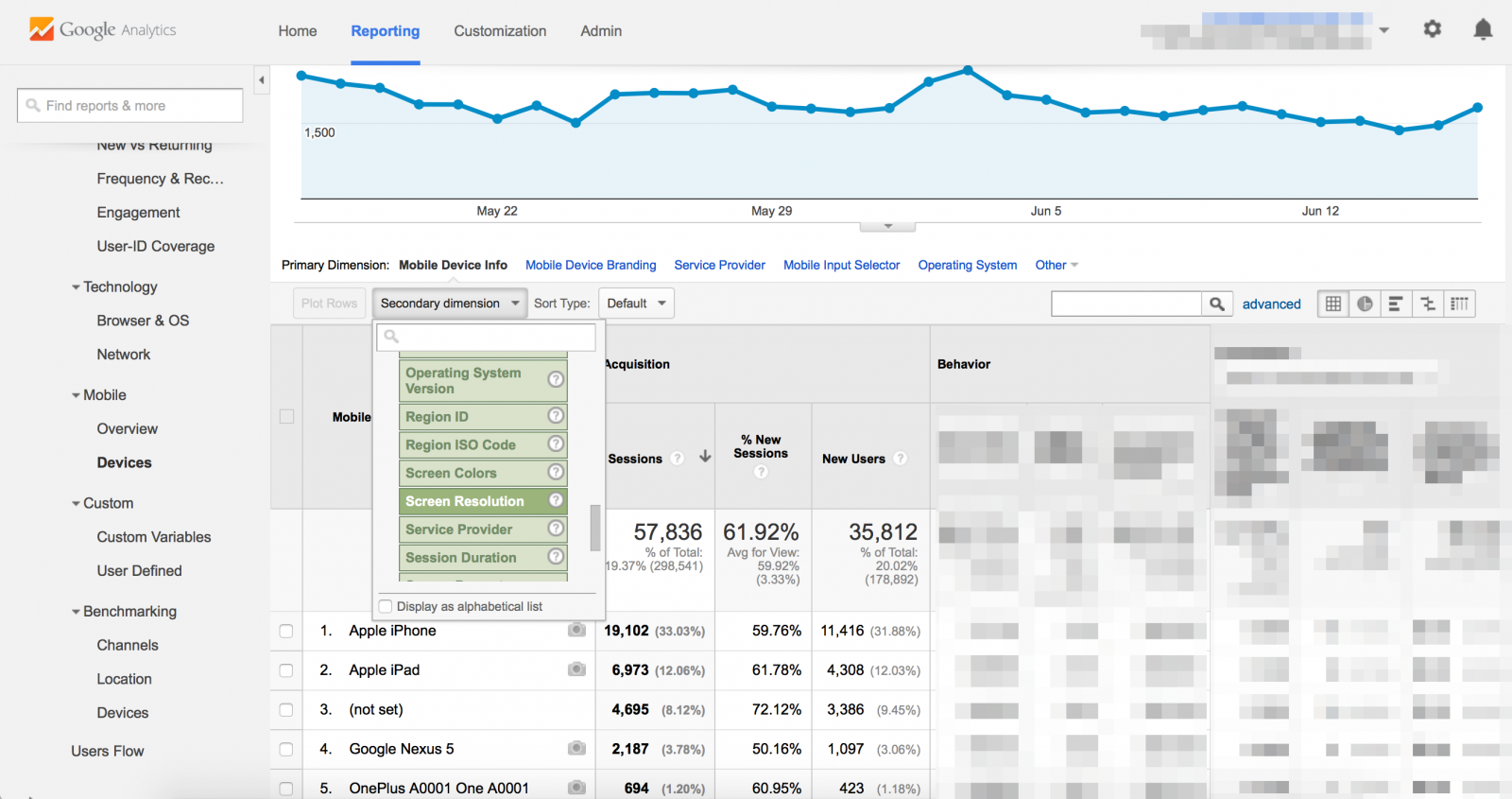Screen dimensions: 1512x799
Task: Show help for Operating System Version
Action: pyautogui.click(x=556, y=379)
